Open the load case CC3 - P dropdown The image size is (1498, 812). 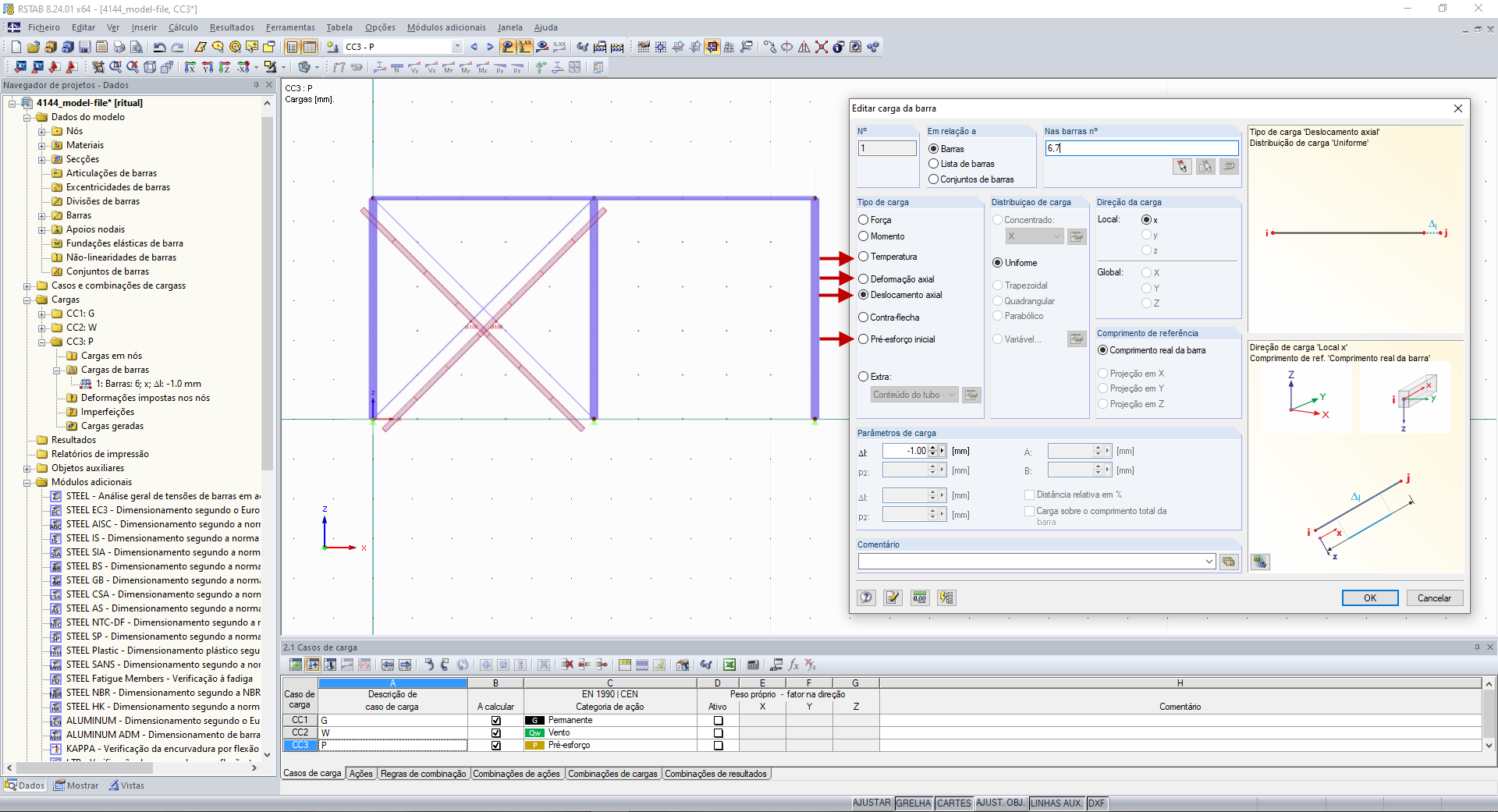point(457,47)
